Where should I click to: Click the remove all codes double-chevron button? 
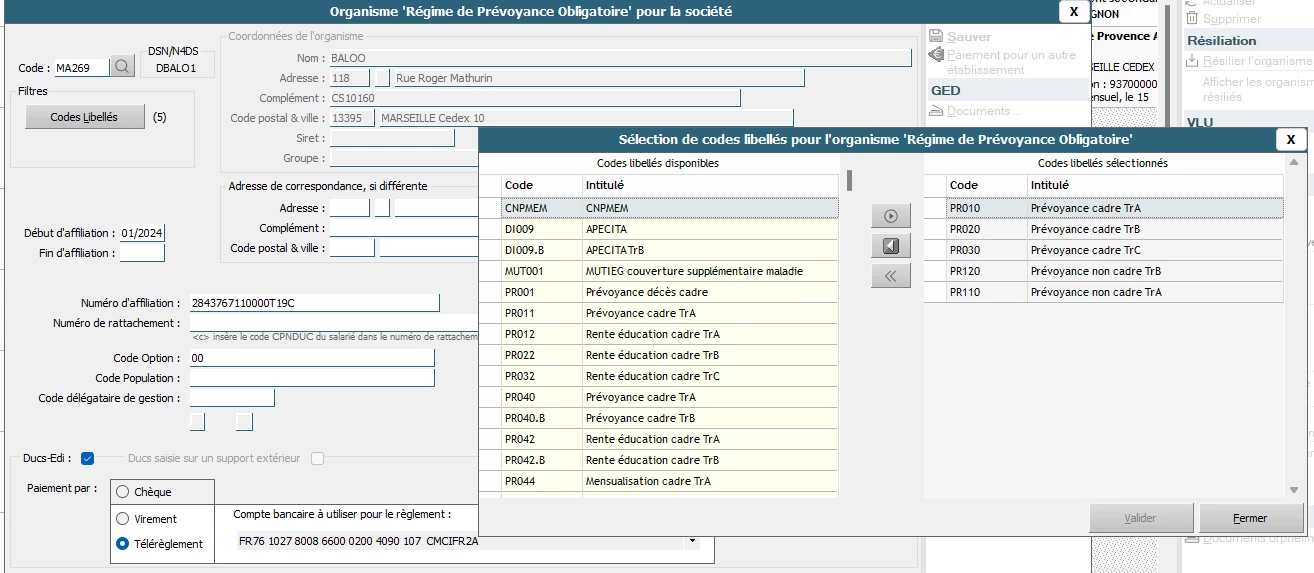[890, 276]
